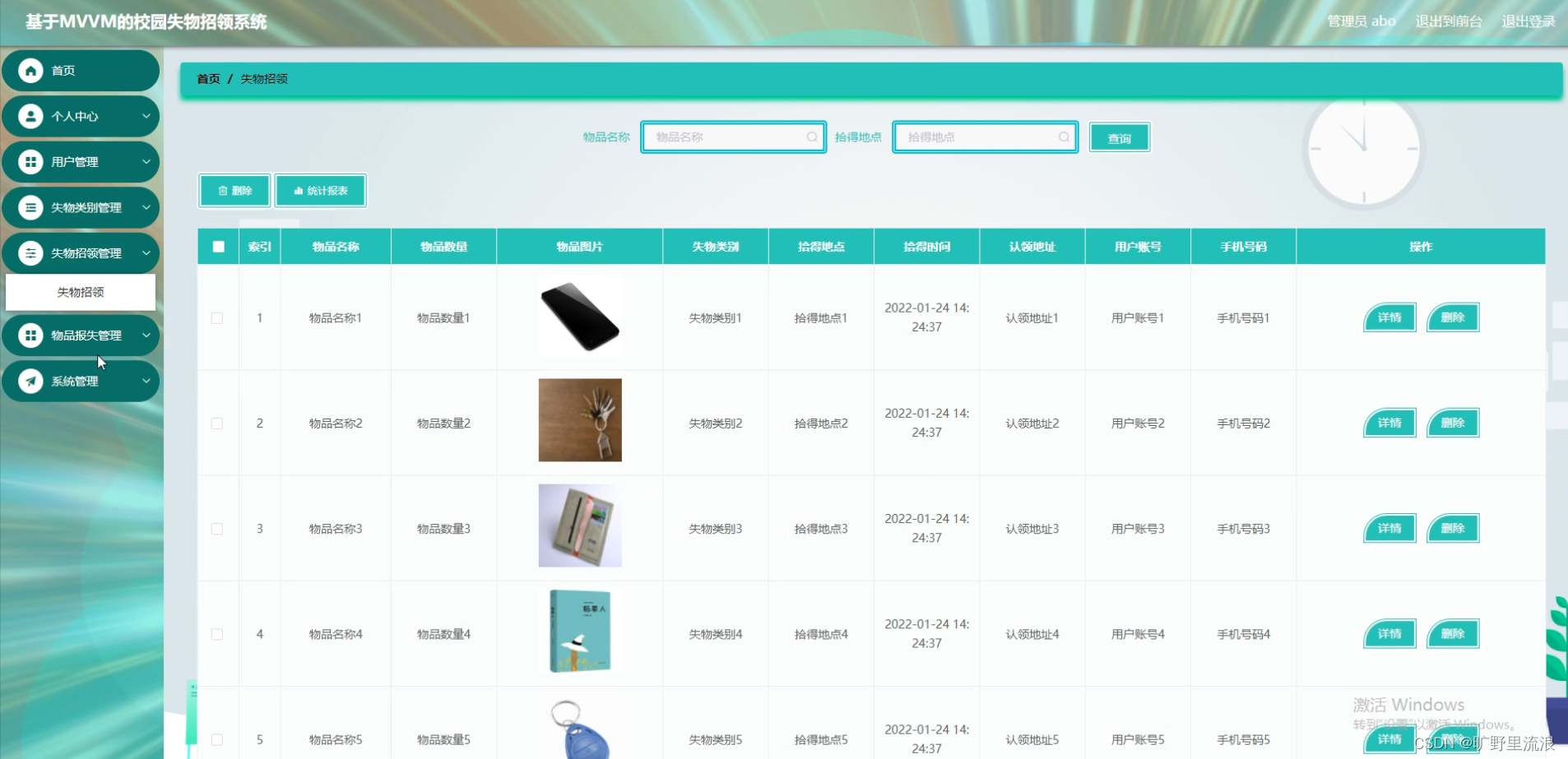Image resolution: width=1568 pixels, height=759 pixels.
Task: Click the 首页 home icon in sidebar
Action: click(30, 71)
